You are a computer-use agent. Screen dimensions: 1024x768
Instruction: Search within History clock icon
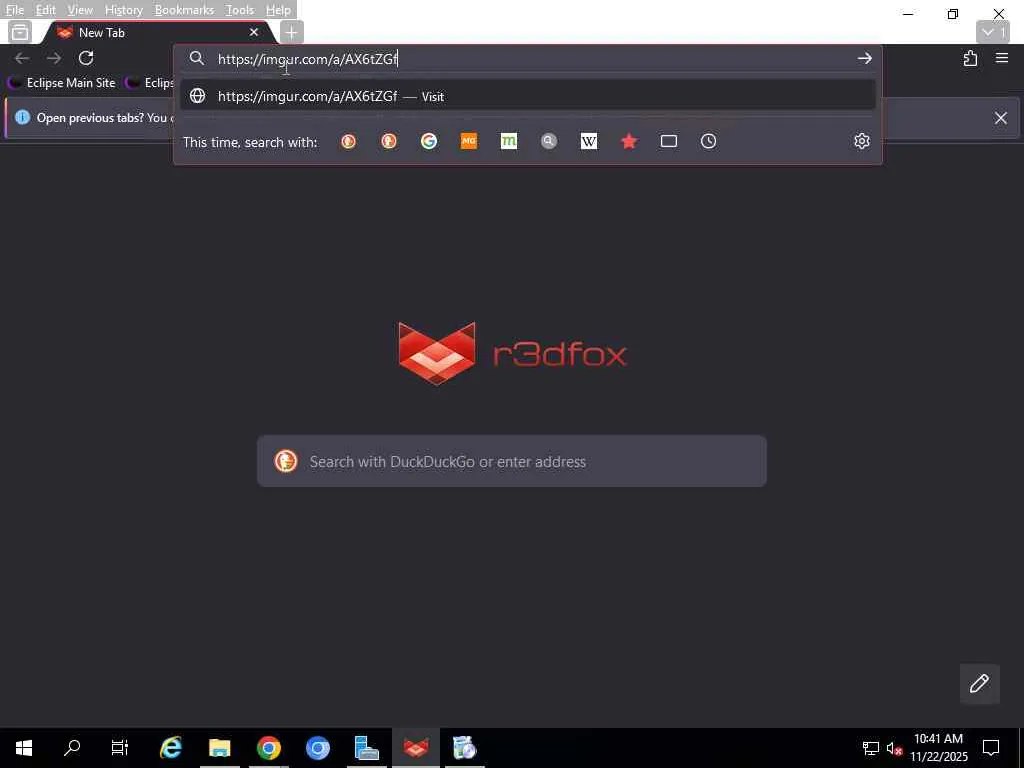(709, 141)
